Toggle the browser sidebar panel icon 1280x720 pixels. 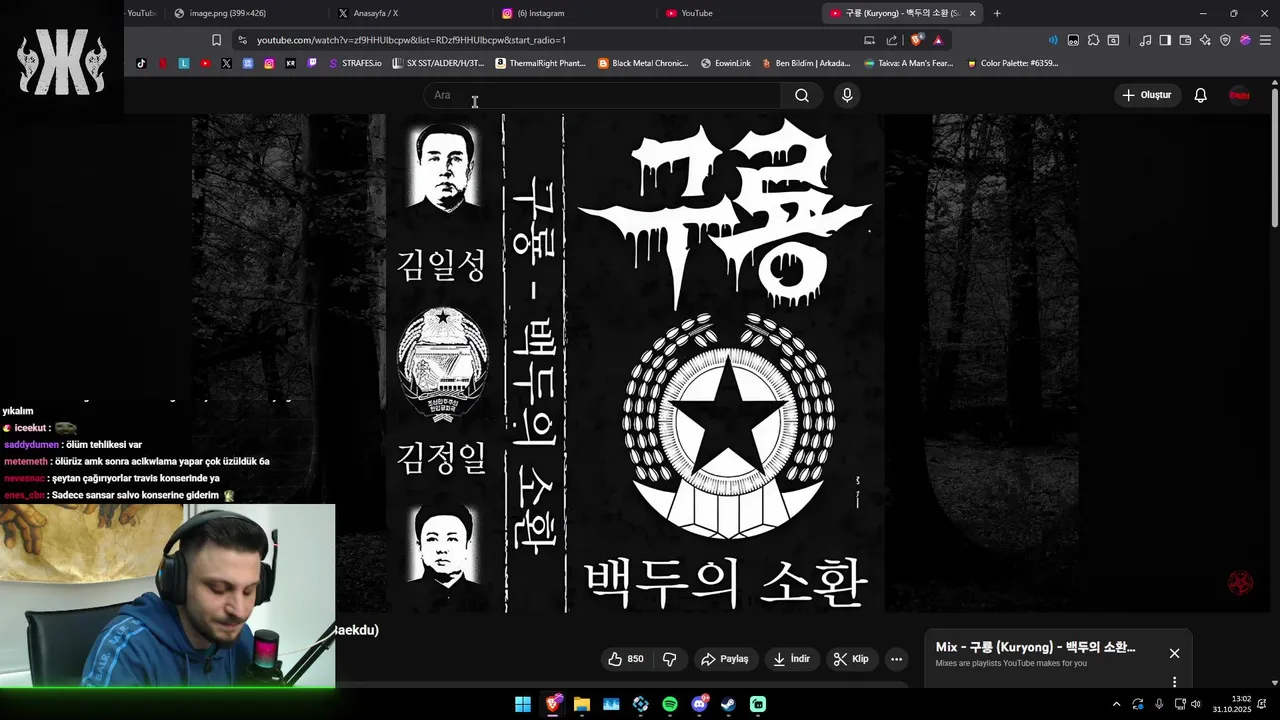point(1165,40)
